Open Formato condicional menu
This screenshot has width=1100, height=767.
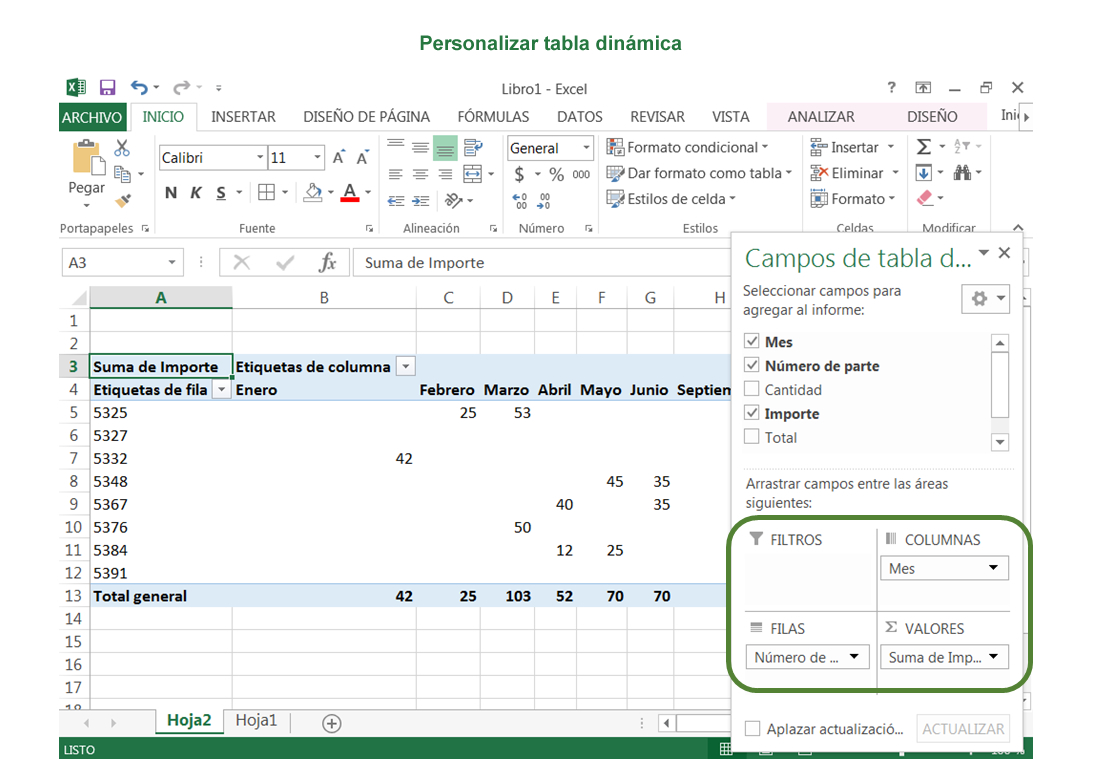coord(688,147)
